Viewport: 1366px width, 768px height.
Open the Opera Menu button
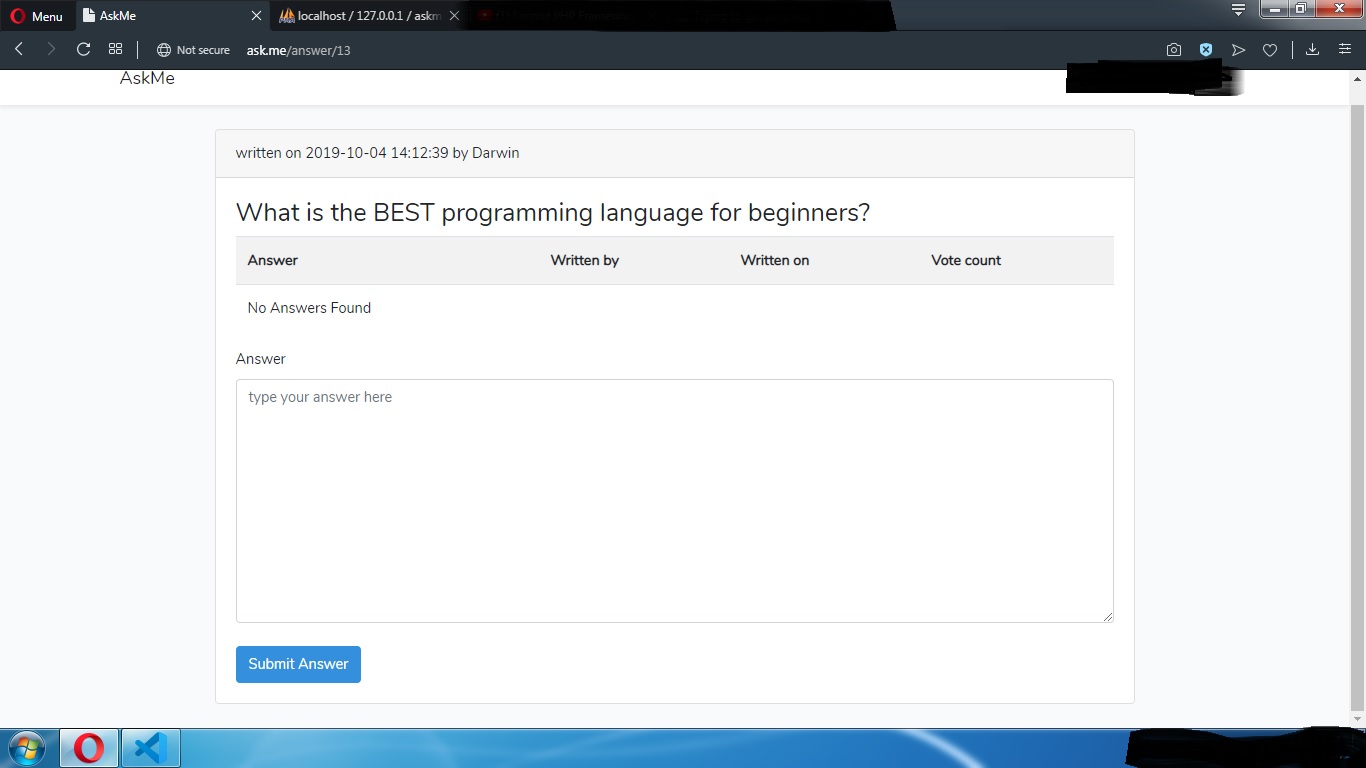[x=37, y=16]
